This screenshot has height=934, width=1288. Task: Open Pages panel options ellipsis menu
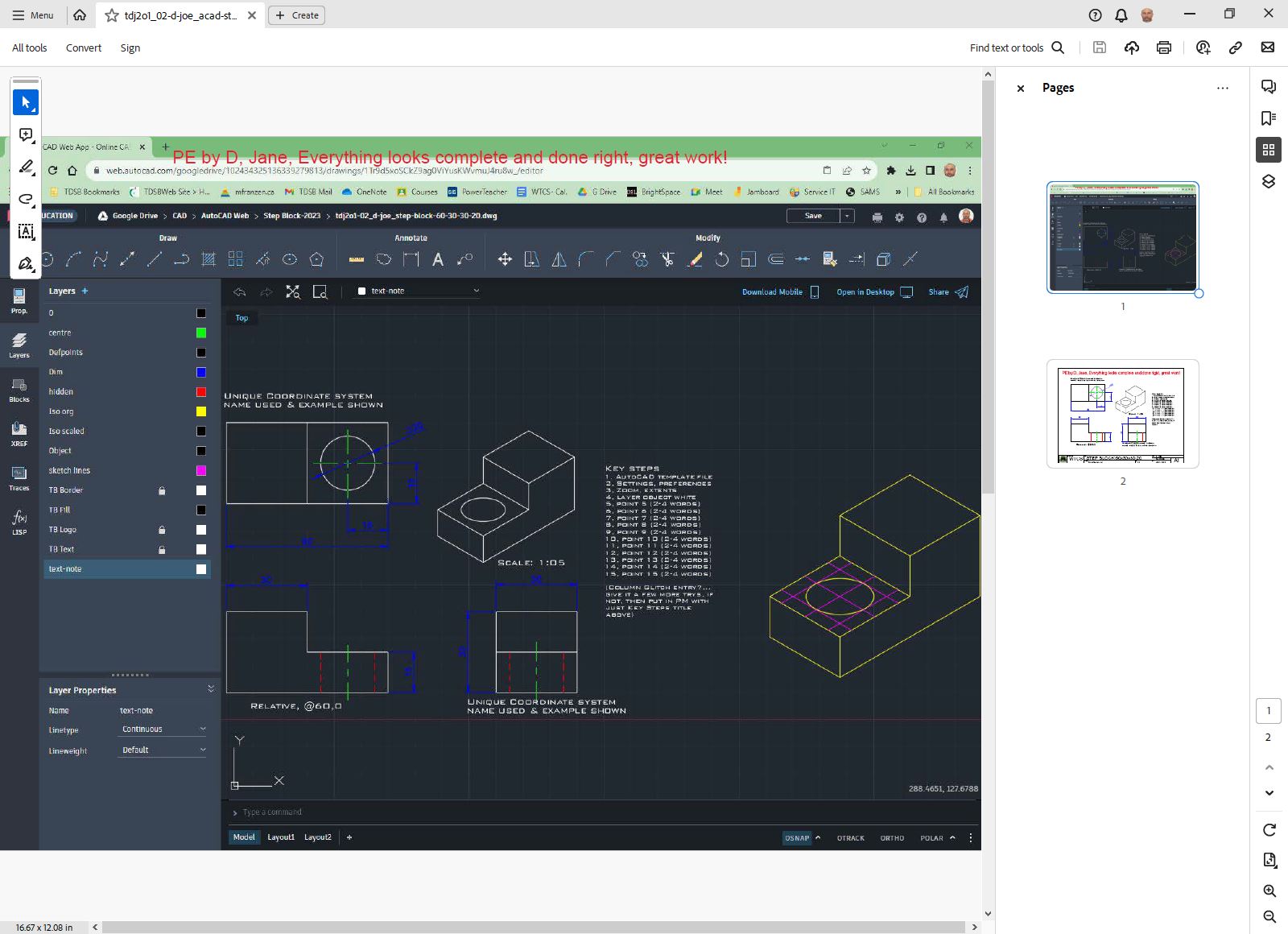pos(1222,88)
